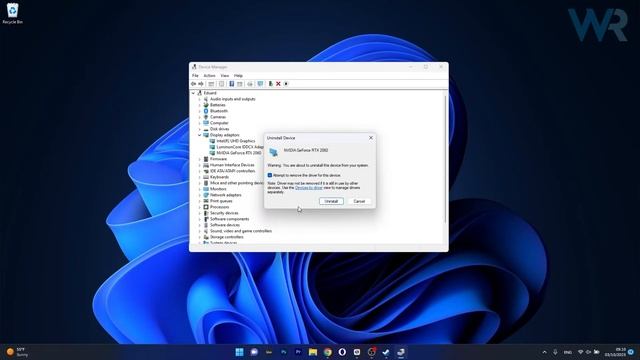This screenshot has width=640, height=360.
Task: Open the Windows Start button
Action: point(239,352)
